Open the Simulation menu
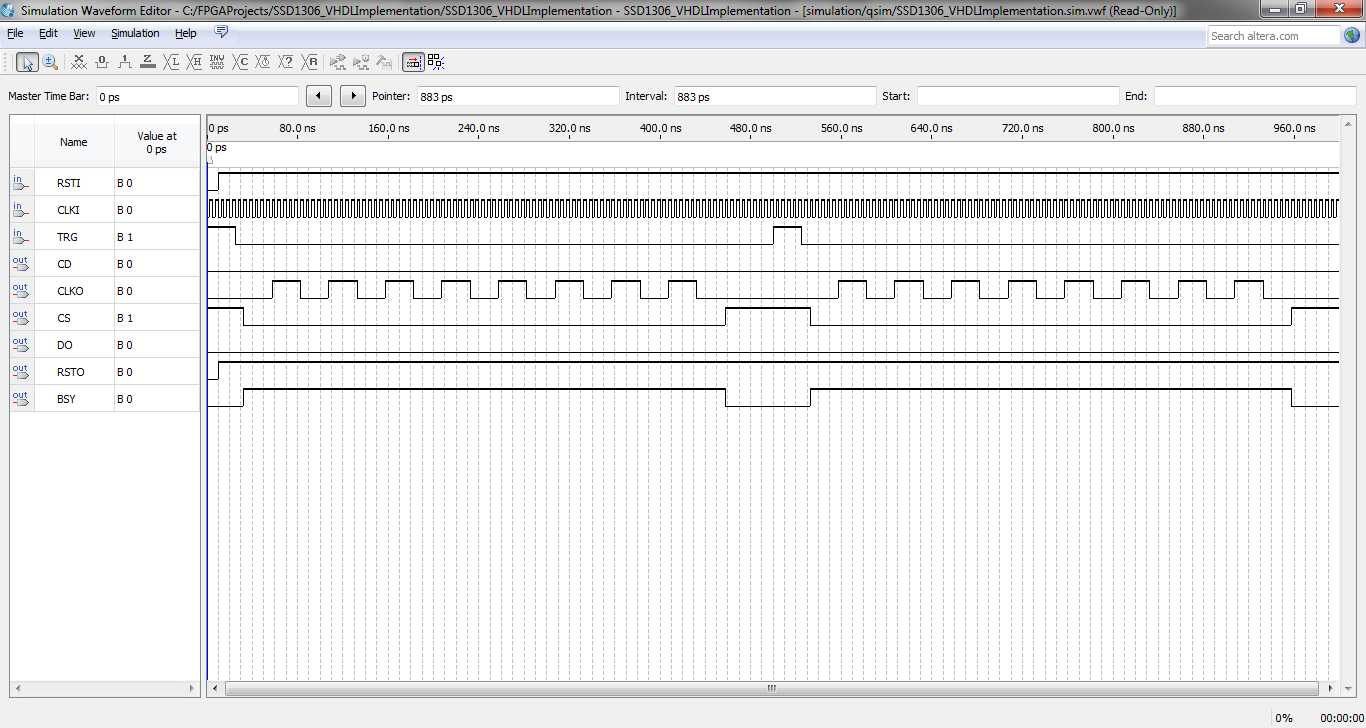1366x728 pixels. [135, 33]
